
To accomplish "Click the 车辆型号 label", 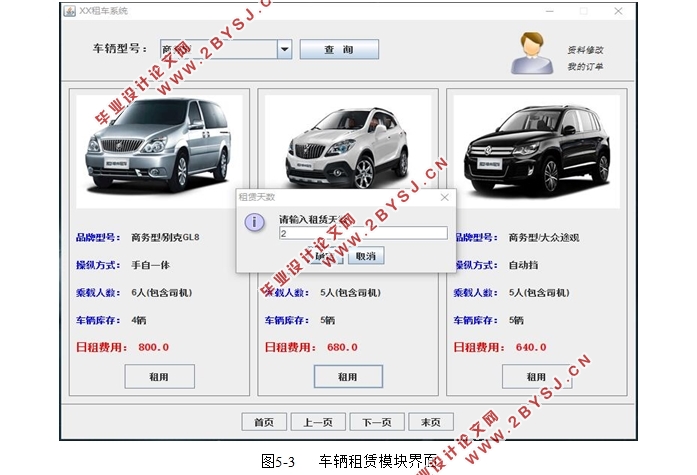I will pos(119,48).
